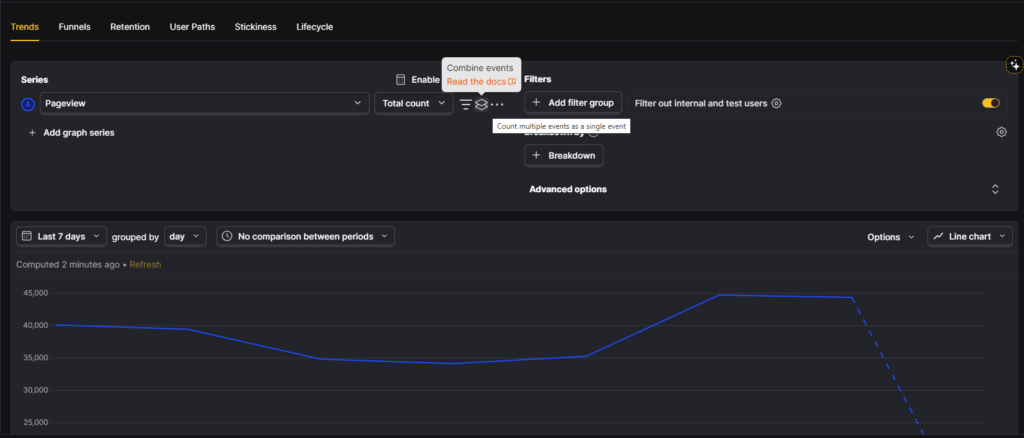Change the grouped by day interval
This screenshot has height=438, width=1024.
click(x=185, y=237)
